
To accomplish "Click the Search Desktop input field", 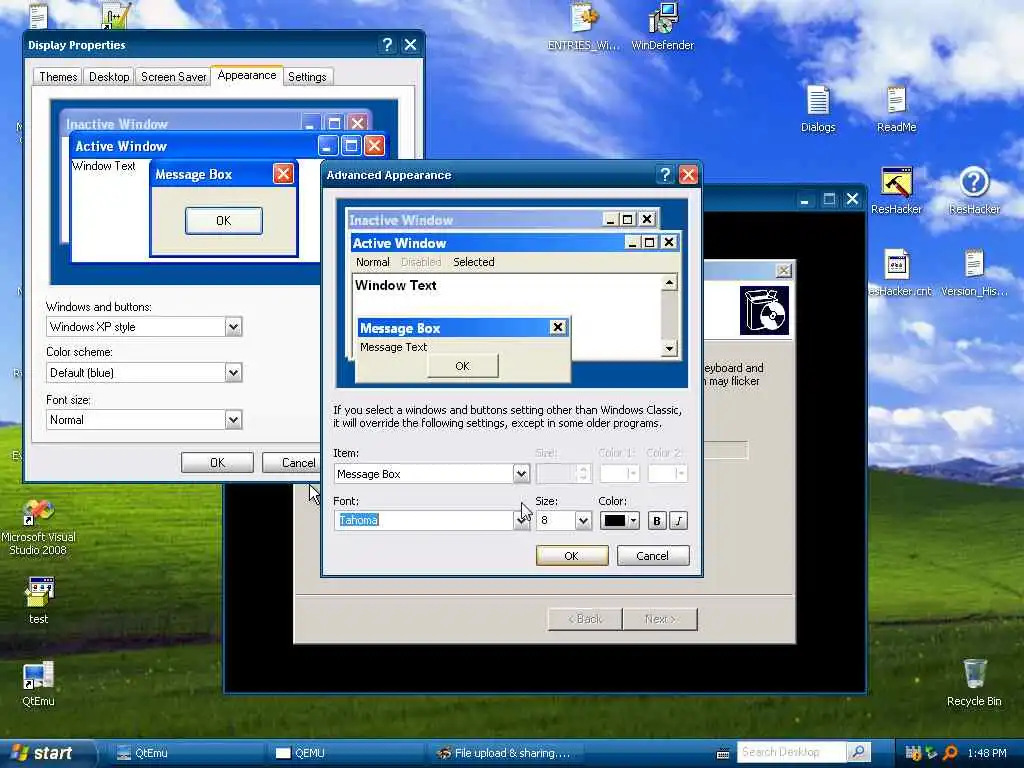I will click(792, 753).
